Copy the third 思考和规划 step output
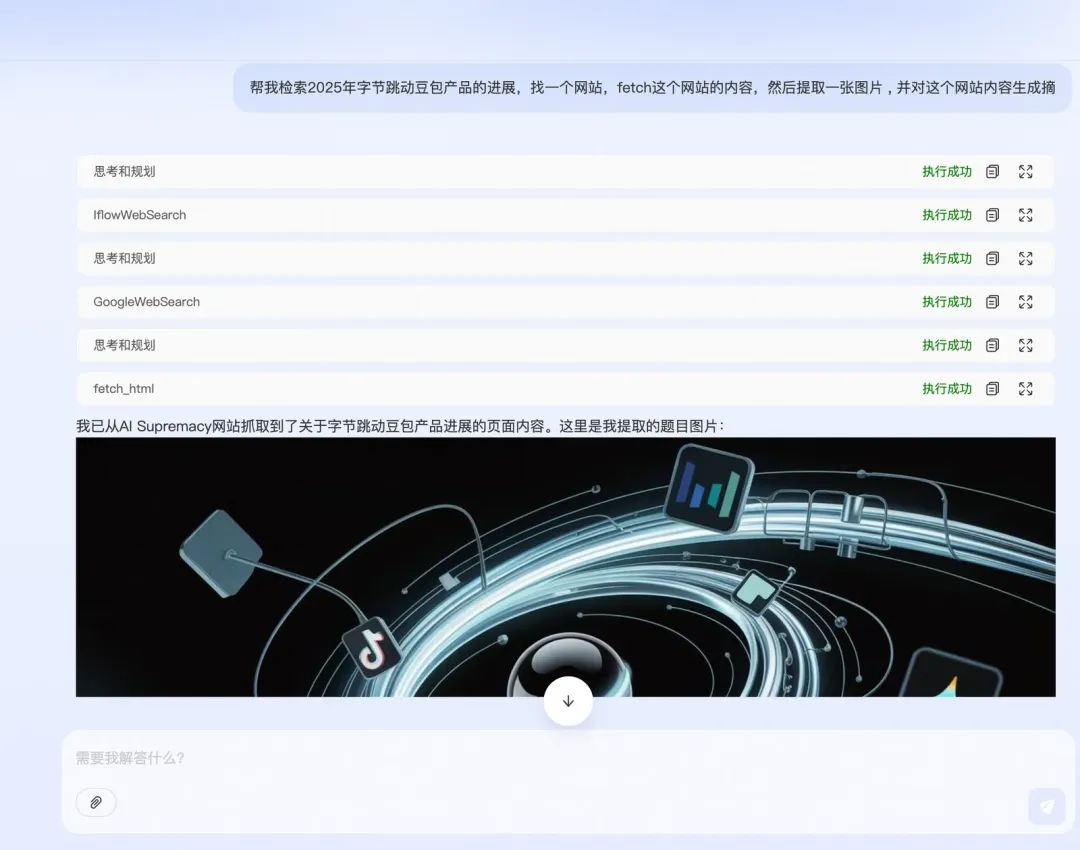The image size is (1080, 850). 992,345
